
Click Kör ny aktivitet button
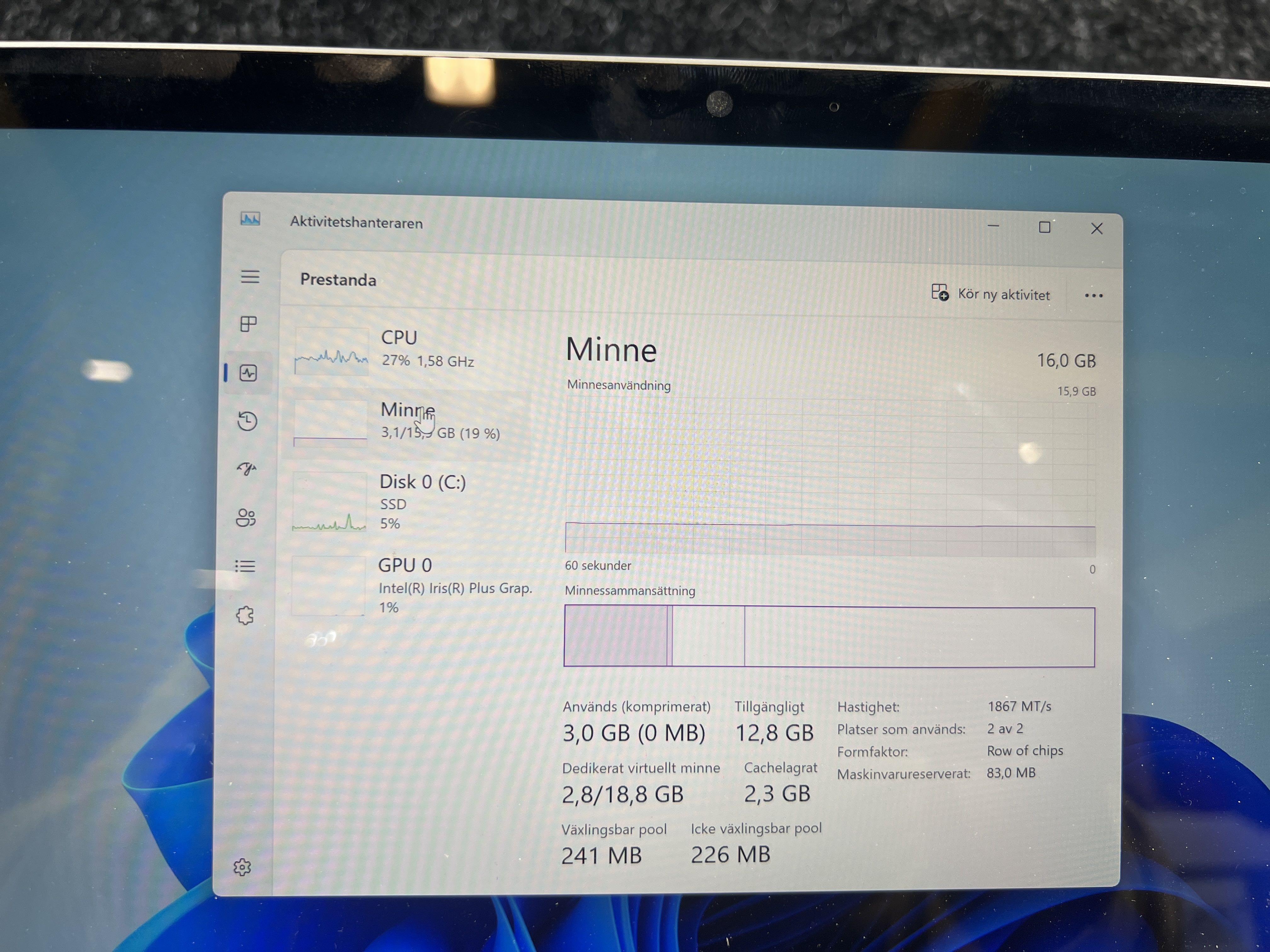pos(991,294)
